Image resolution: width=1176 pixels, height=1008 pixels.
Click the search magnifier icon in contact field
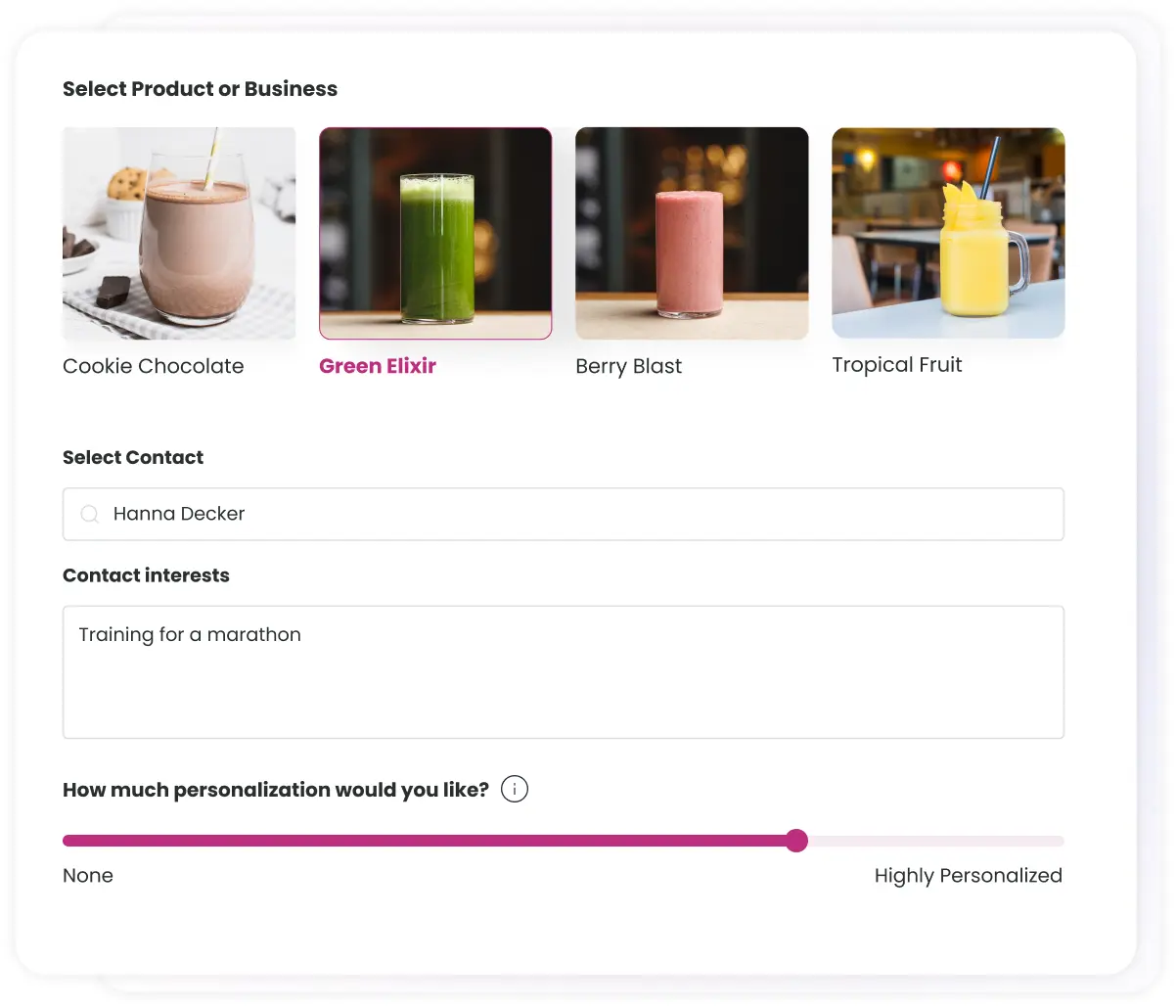click(90, 514)
